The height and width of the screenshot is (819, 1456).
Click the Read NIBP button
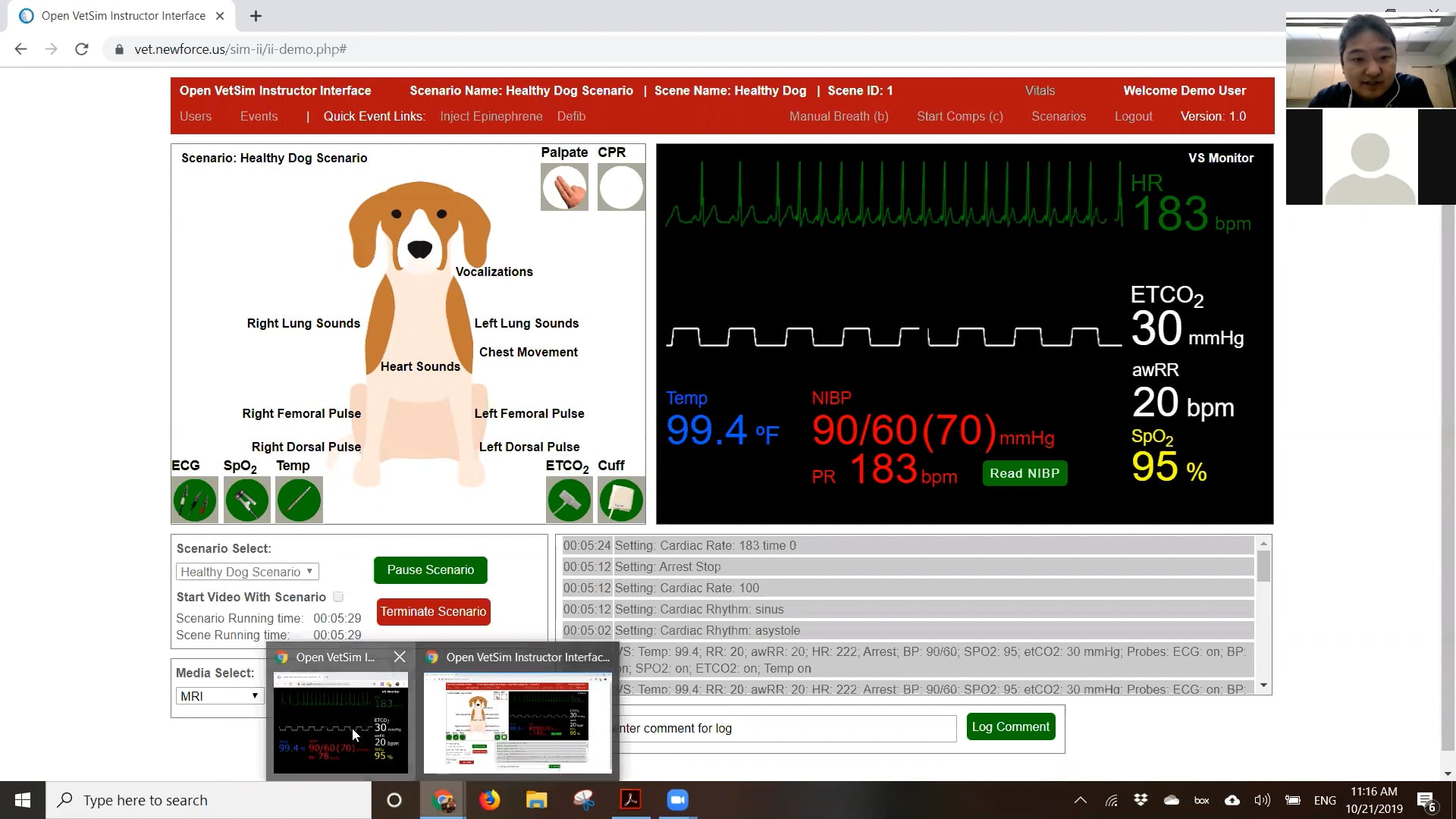coord(1025,472)
